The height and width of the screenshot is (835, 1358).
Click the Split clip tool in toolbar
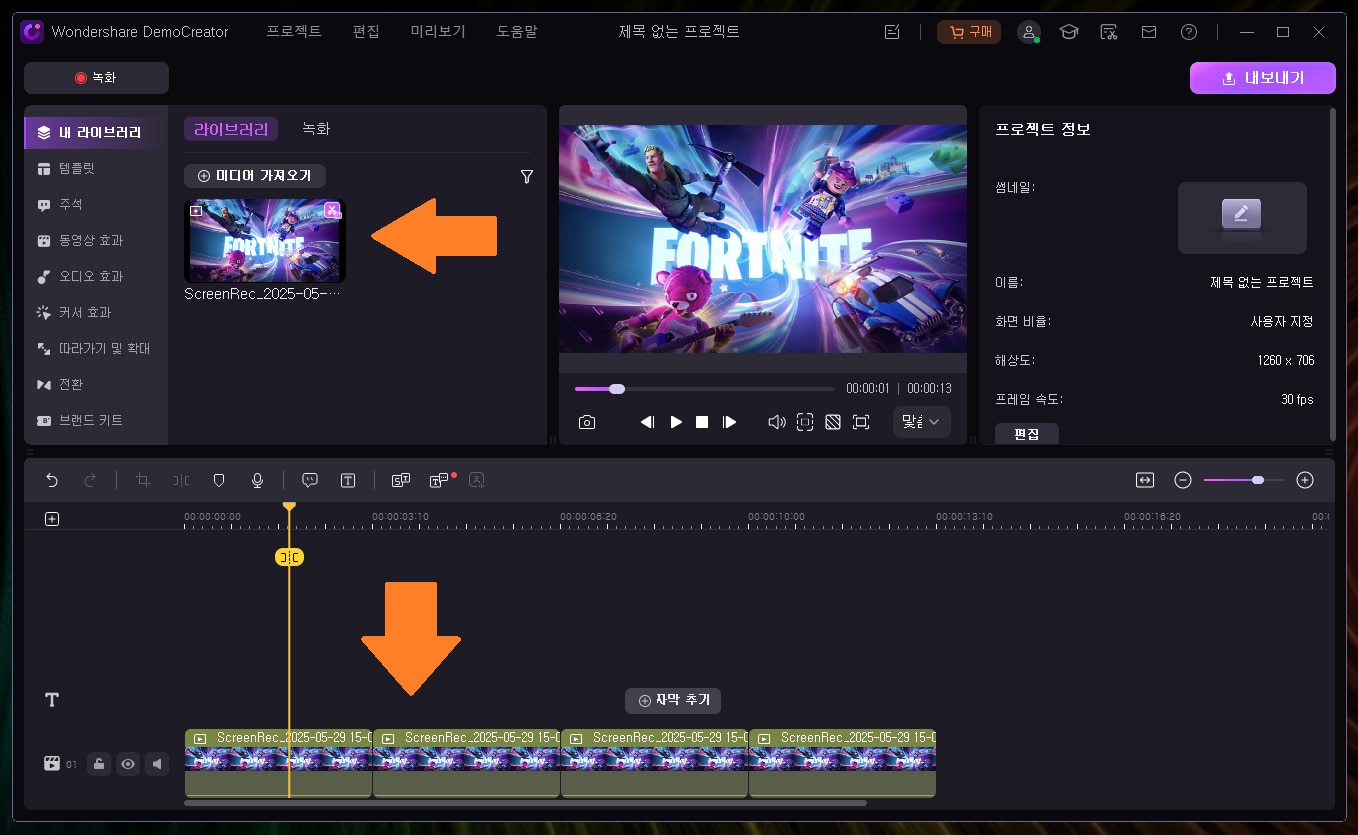click(x=181, y=480)
